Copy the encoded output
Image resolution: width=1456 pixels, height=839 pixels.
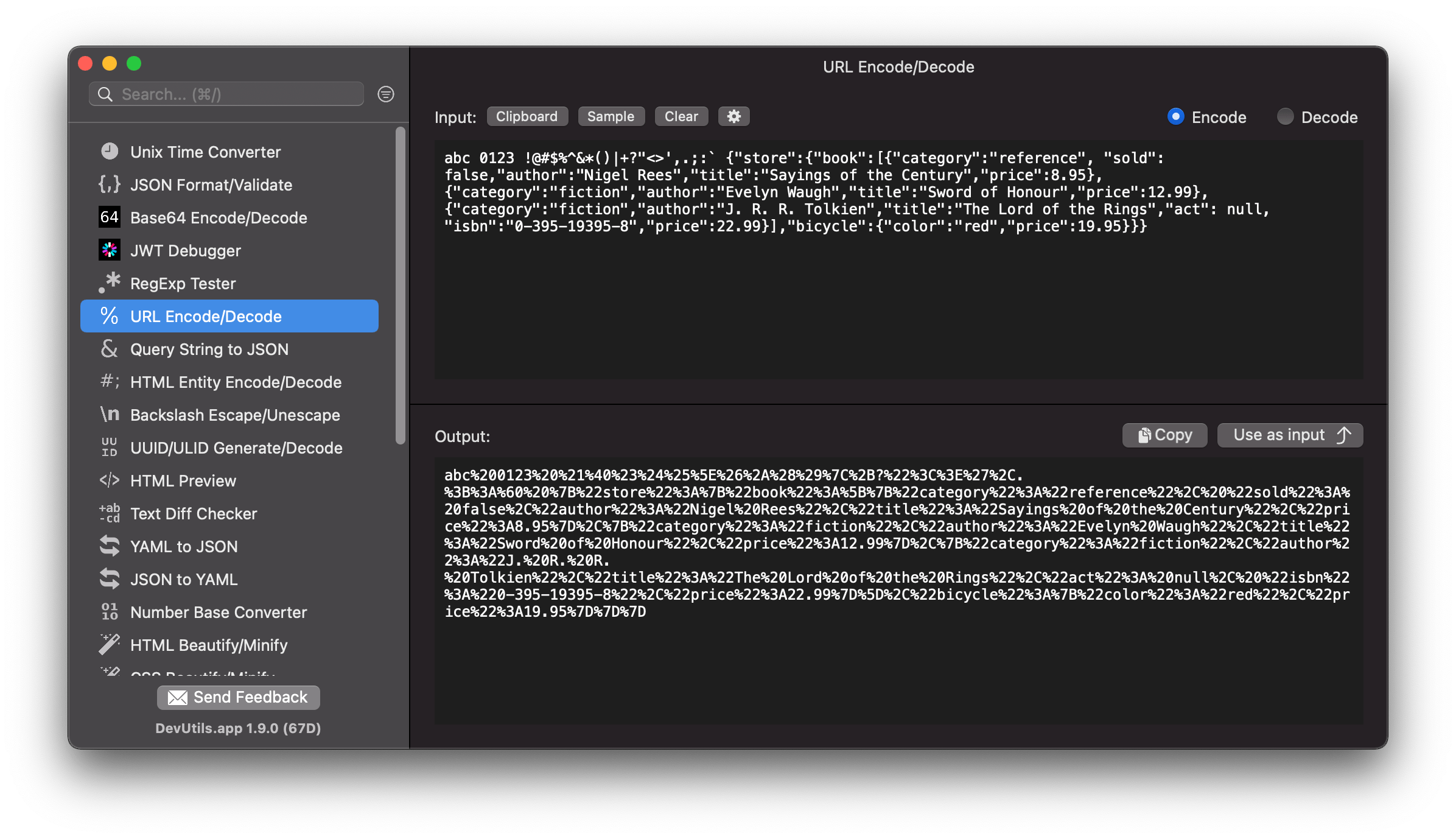pyautogui.click(x=1163, y=435)
